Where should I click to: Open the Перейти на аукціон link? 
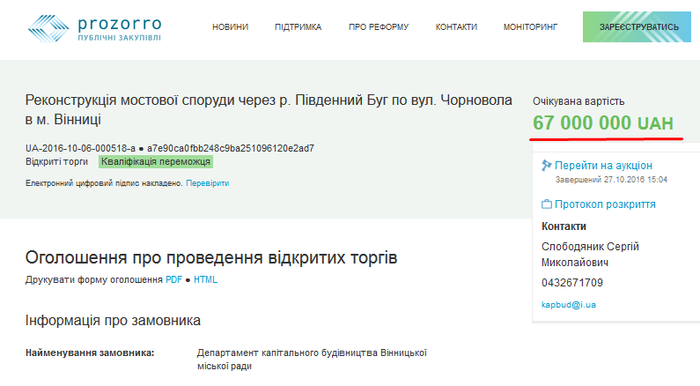(604, 166)
